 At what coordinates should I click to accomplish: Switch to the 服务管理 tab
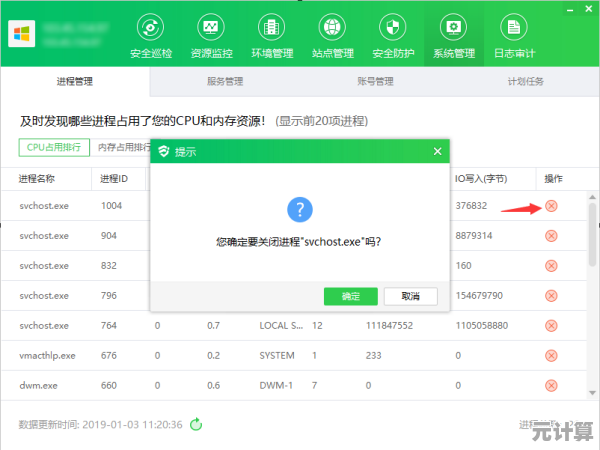pos(225,82)
